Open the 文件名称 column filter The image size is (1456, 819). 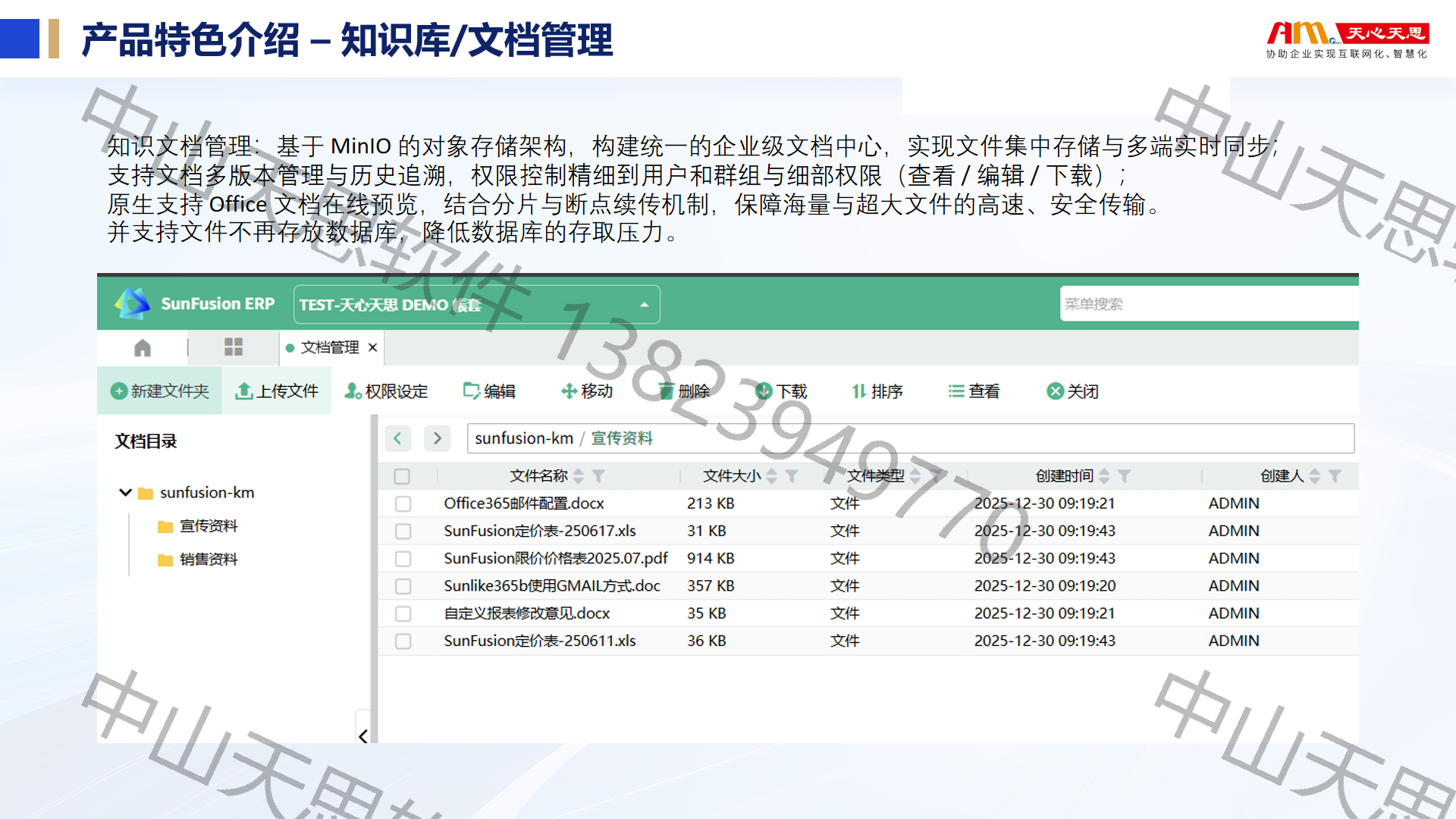pos(598,476)
